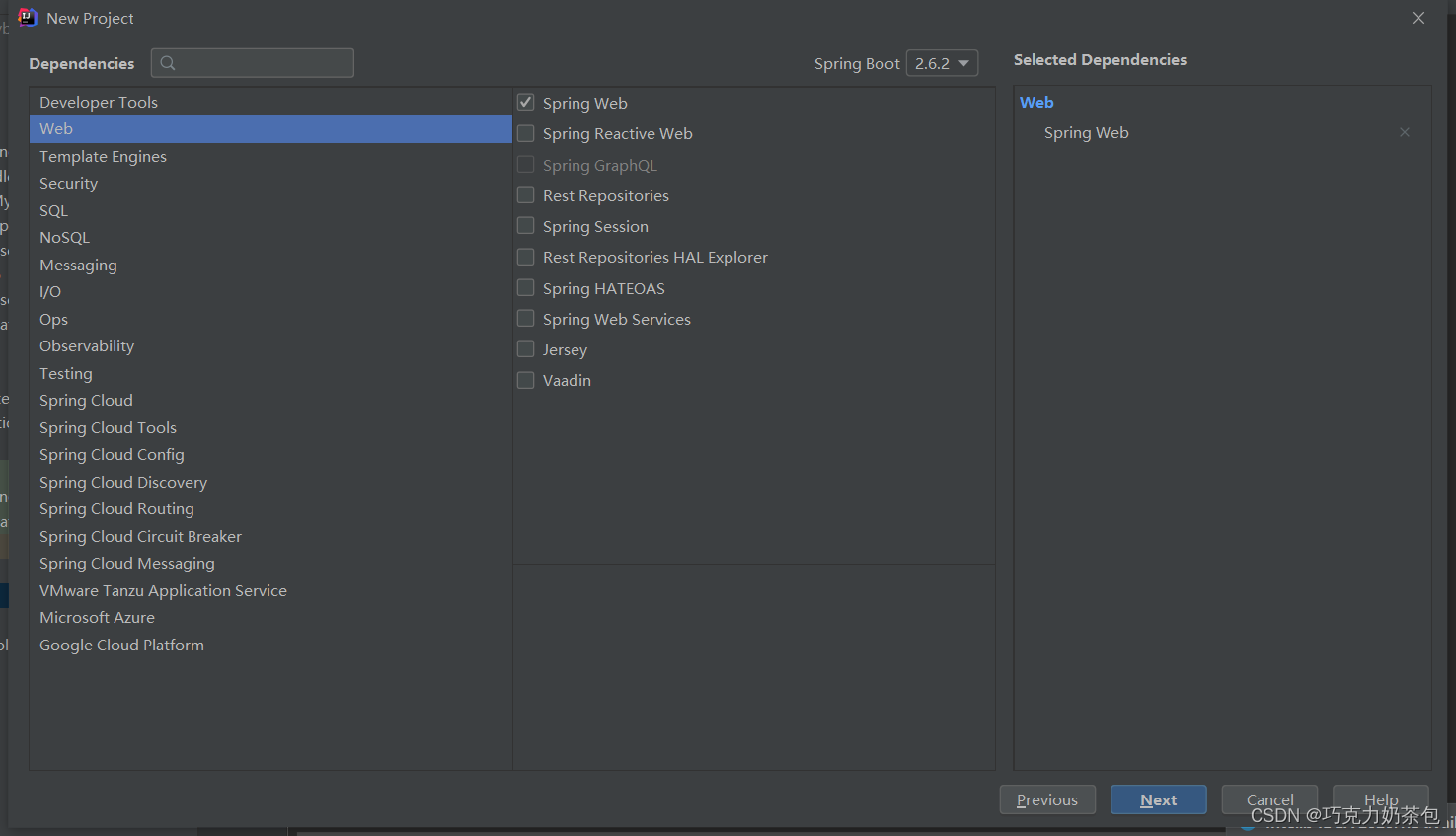Select the NoSQL category
The image size is (1456, 836).
tap(64, 237)
